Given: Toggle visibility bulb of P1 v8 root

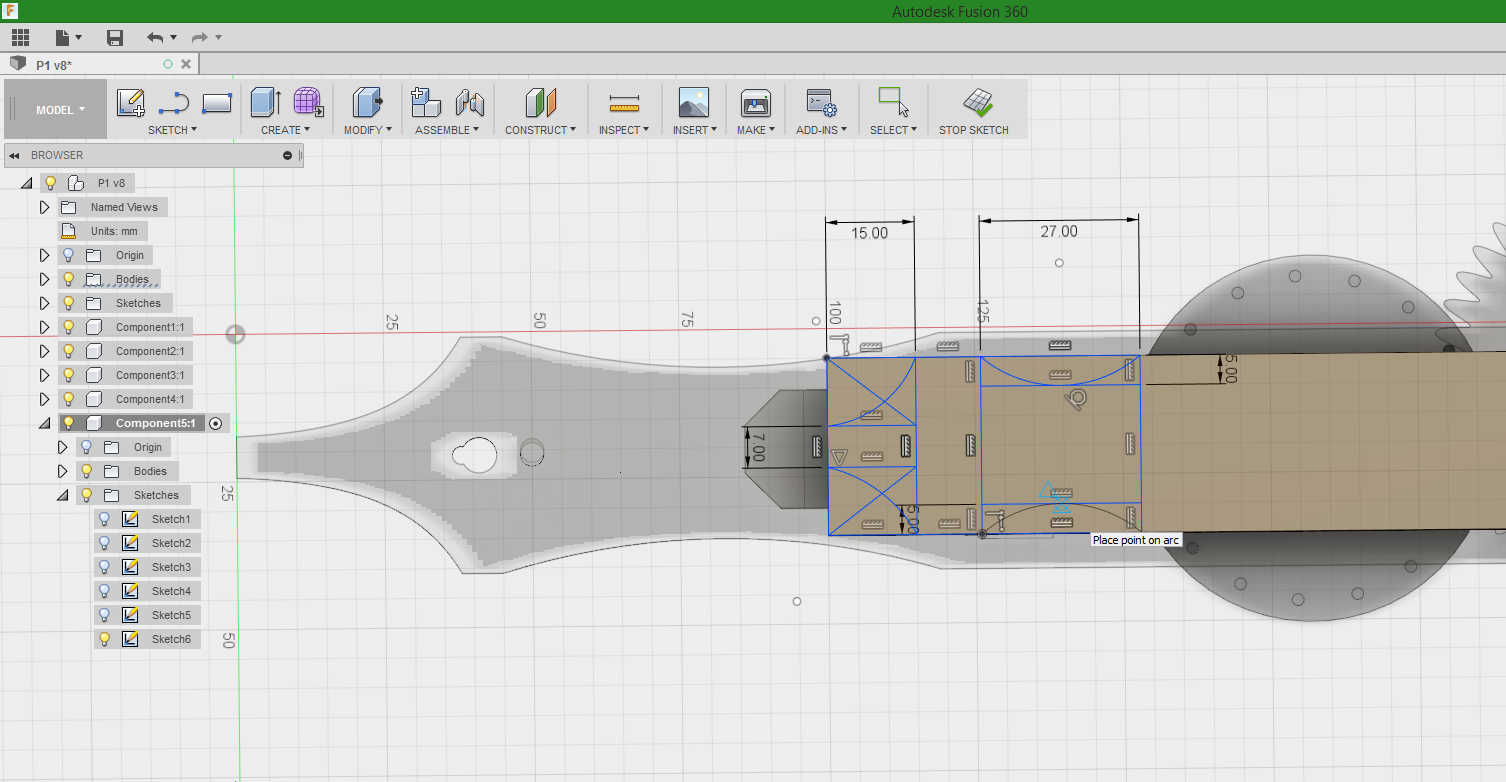Looking at the screenshot, I should click(x=49, y=183).
